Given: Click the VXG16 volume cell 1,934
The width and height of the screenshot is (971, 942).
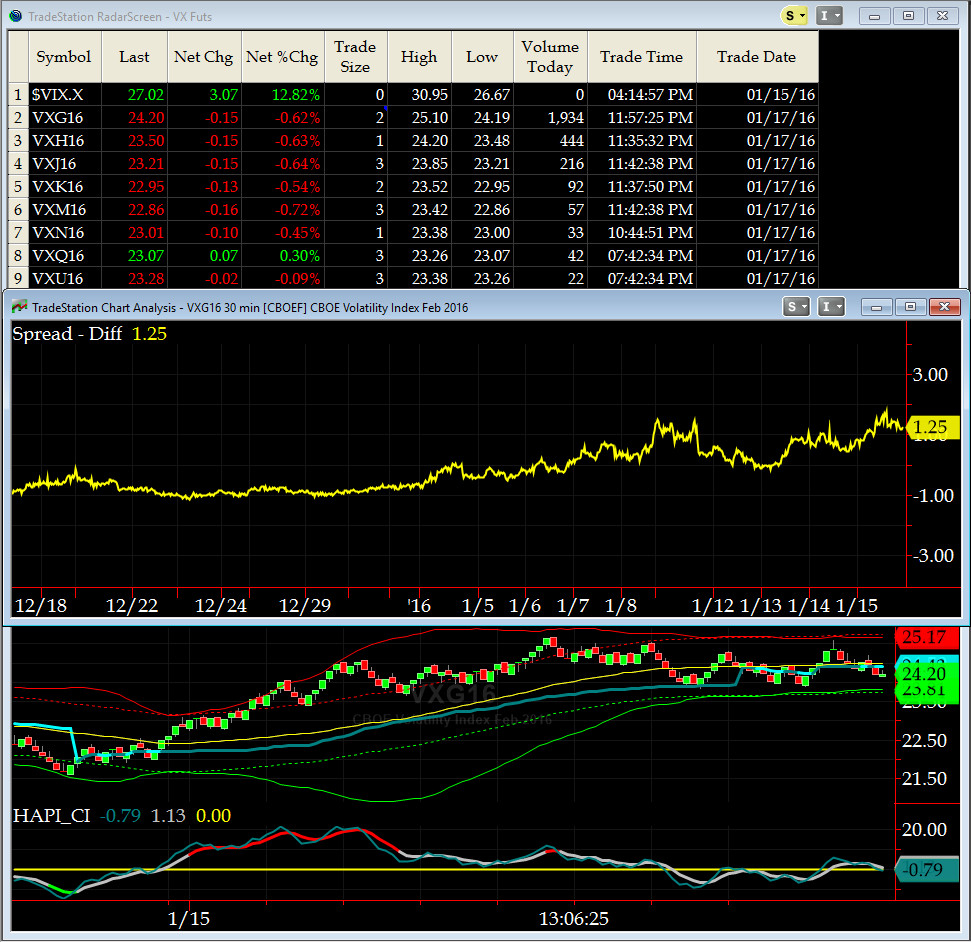Looking at the screenshot, I should tap(551, 118).
